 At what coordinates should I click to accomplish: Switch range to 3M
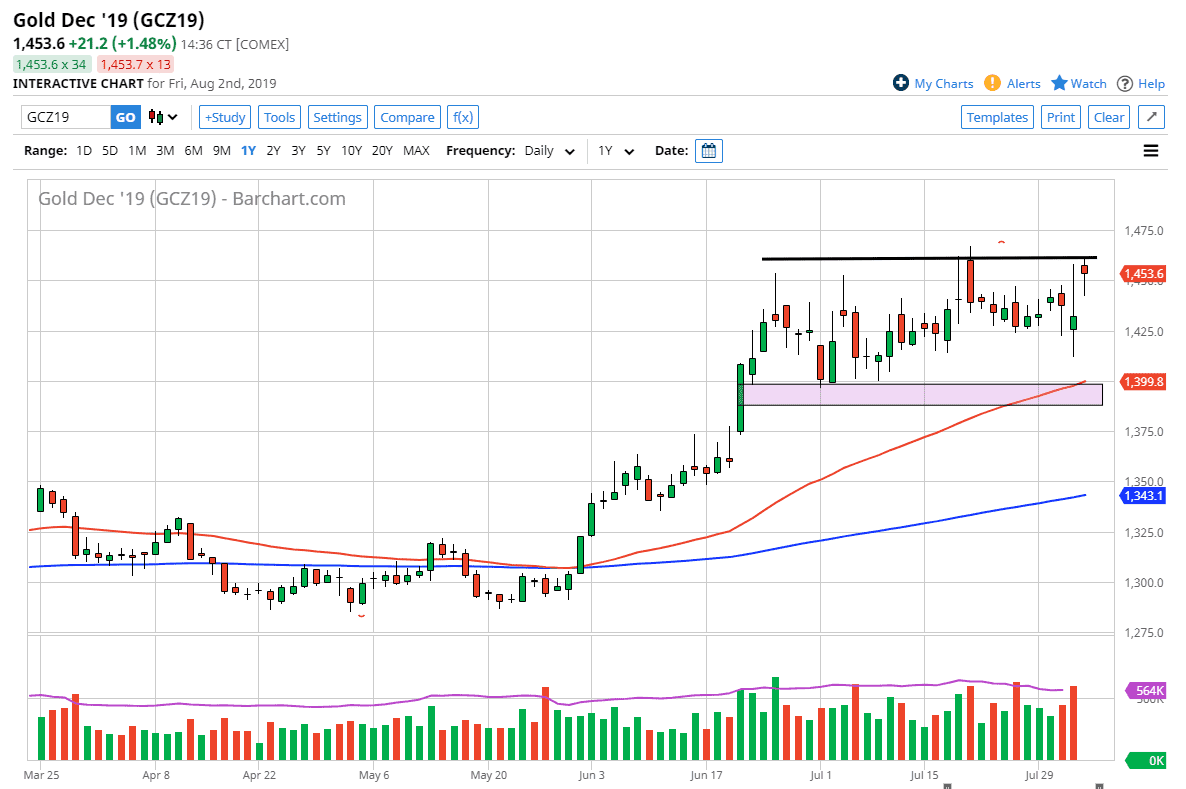165,151
